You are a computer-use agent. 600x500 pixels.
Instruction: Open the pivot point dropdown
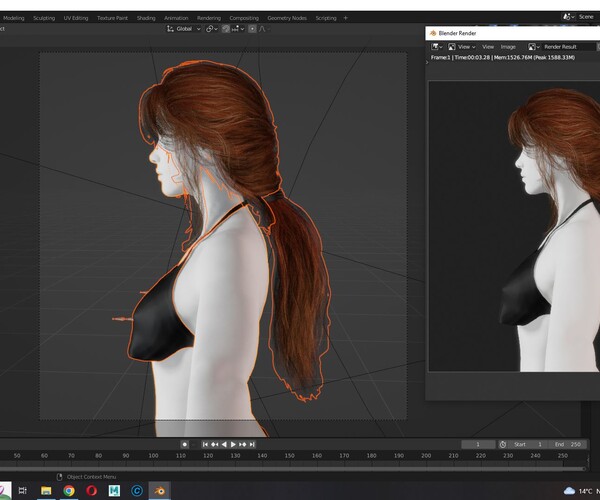click(212, 29)
